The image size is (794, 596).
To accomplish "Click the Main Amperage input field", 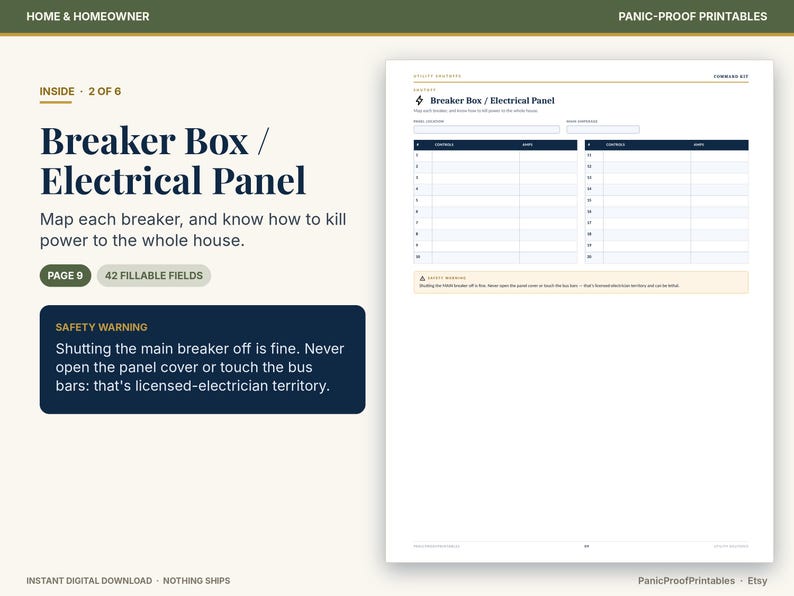I will click(x=603, y=130).
